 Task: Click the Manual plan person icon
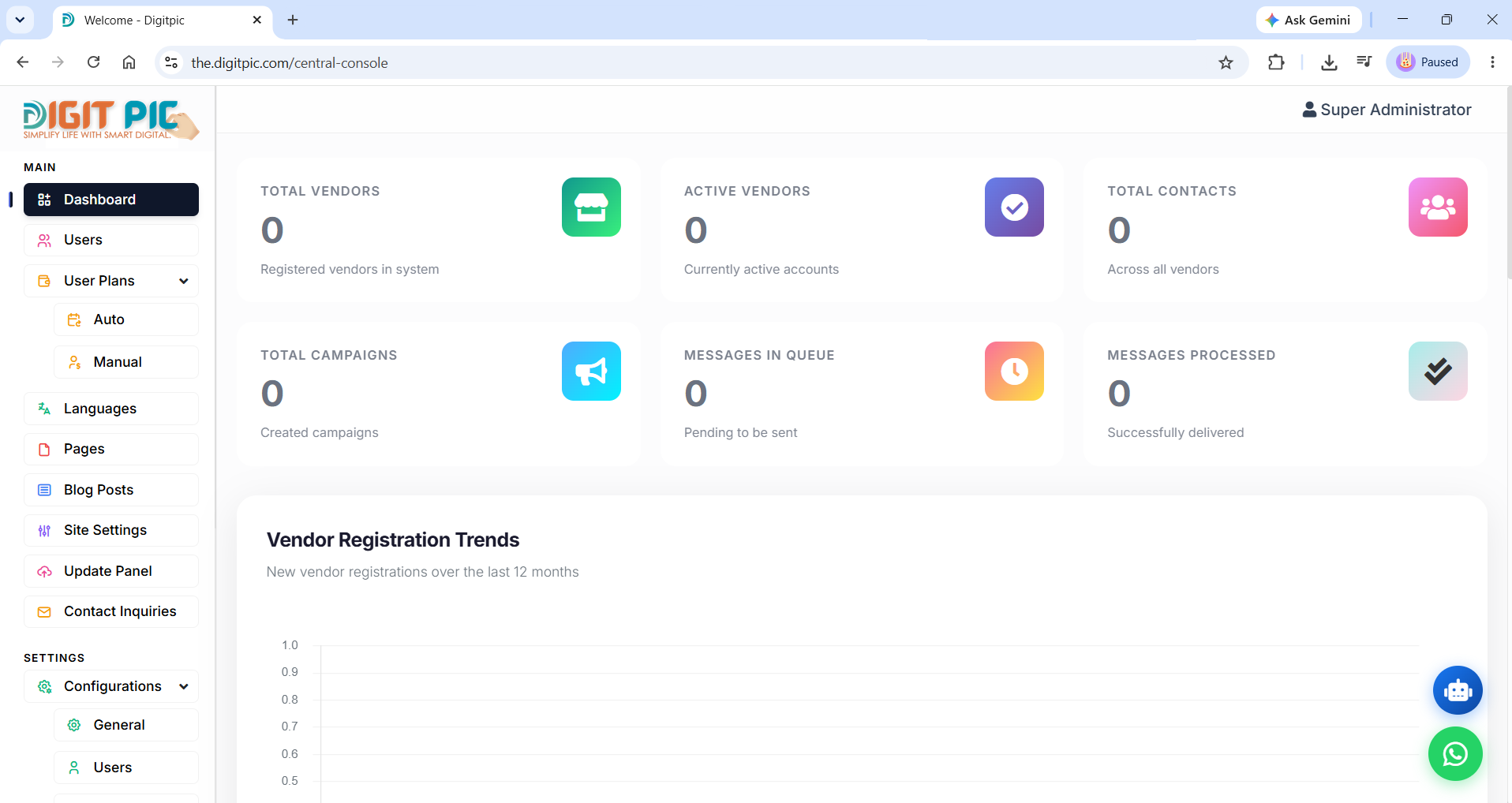pos(74,362)
